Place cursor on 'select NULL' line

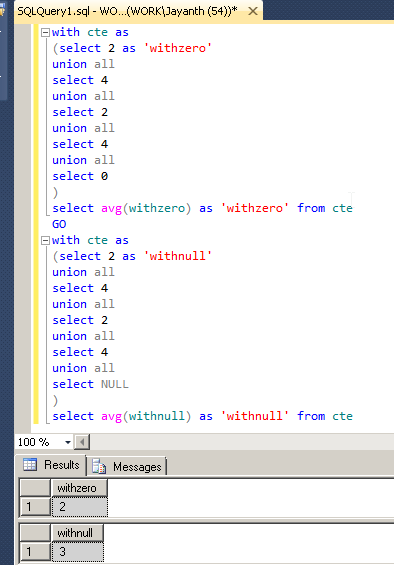tap(90, 384)
